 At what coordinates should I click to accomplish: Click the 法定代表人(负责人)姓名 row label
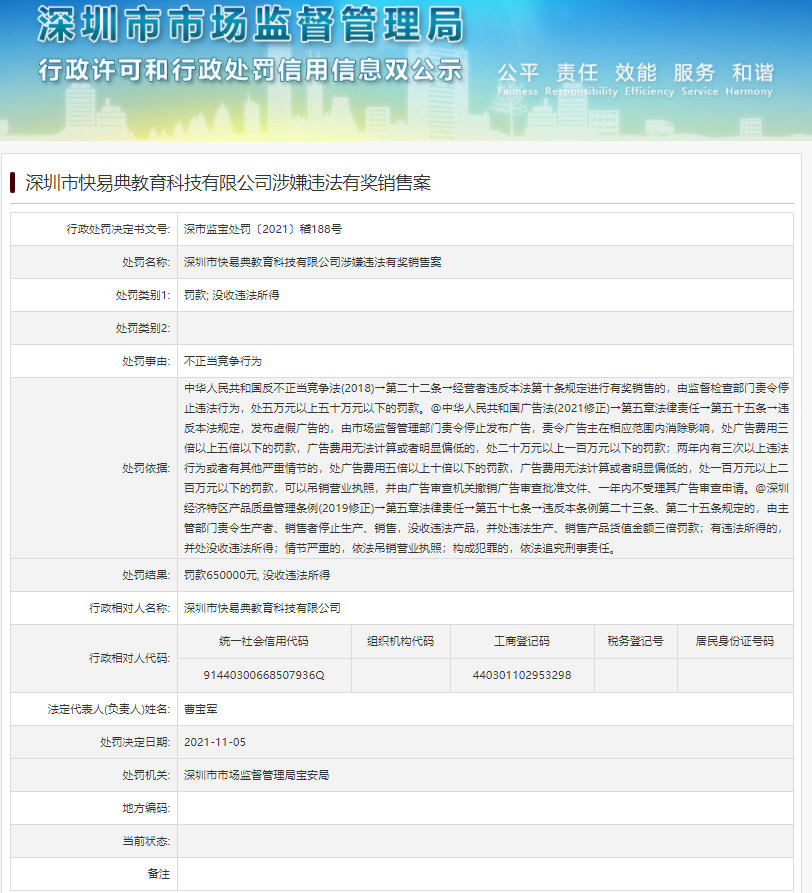coord(109,709)
